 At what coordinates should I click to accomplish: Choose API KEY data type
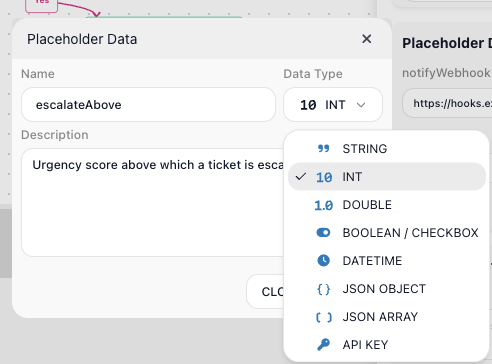click(x=387, y=345)
